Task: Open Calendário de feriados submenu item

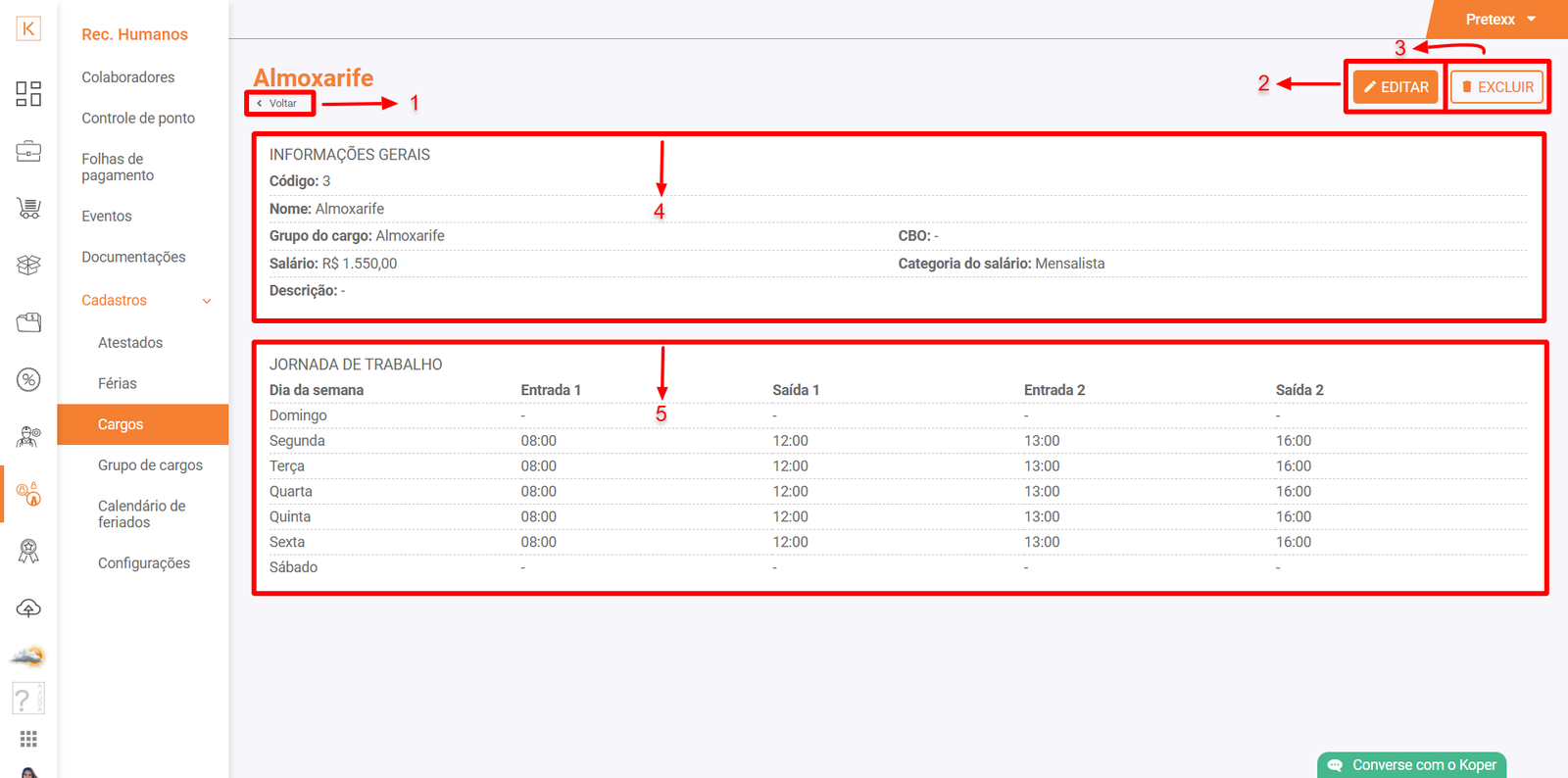Action: [142, 513]
